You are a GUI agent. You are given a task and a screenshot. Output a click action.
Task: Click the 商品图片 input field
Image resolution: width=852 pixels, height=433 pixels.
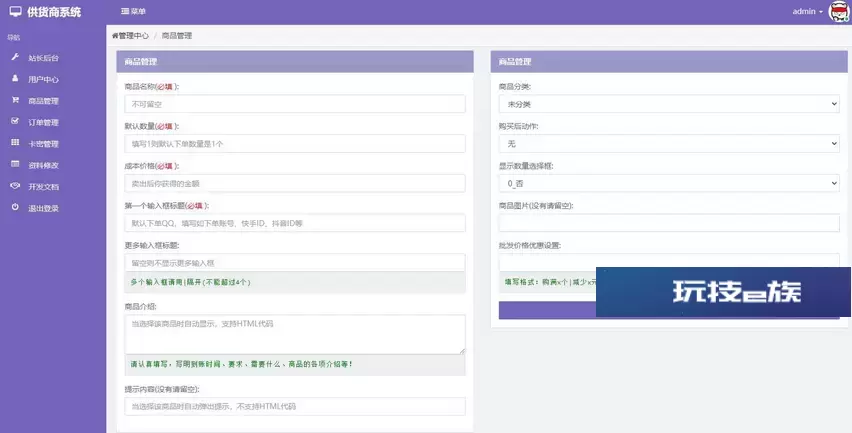pyautogui.click(x=669, y=223)
